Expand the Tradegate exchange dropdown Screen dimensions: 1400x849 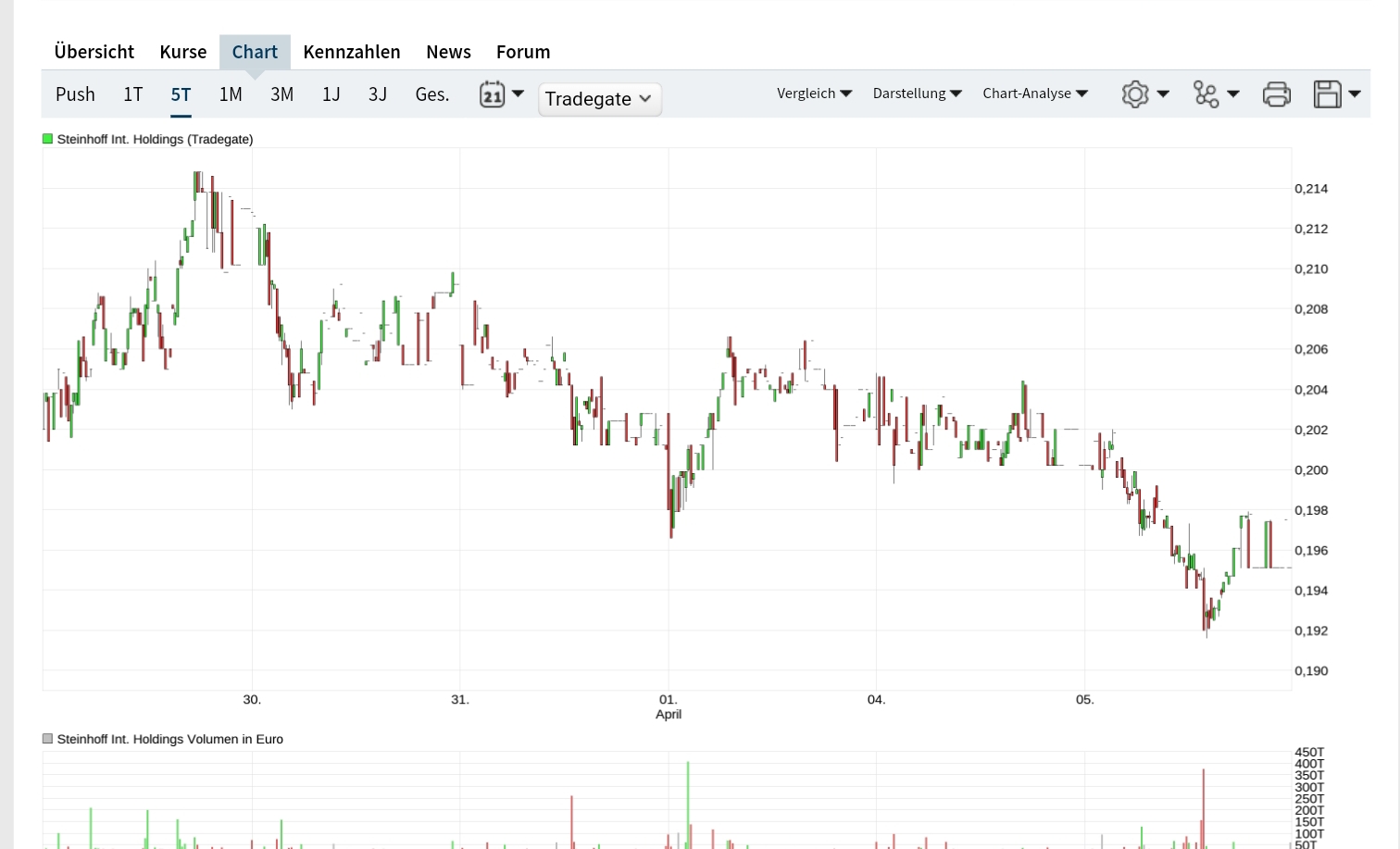(599, 99)
